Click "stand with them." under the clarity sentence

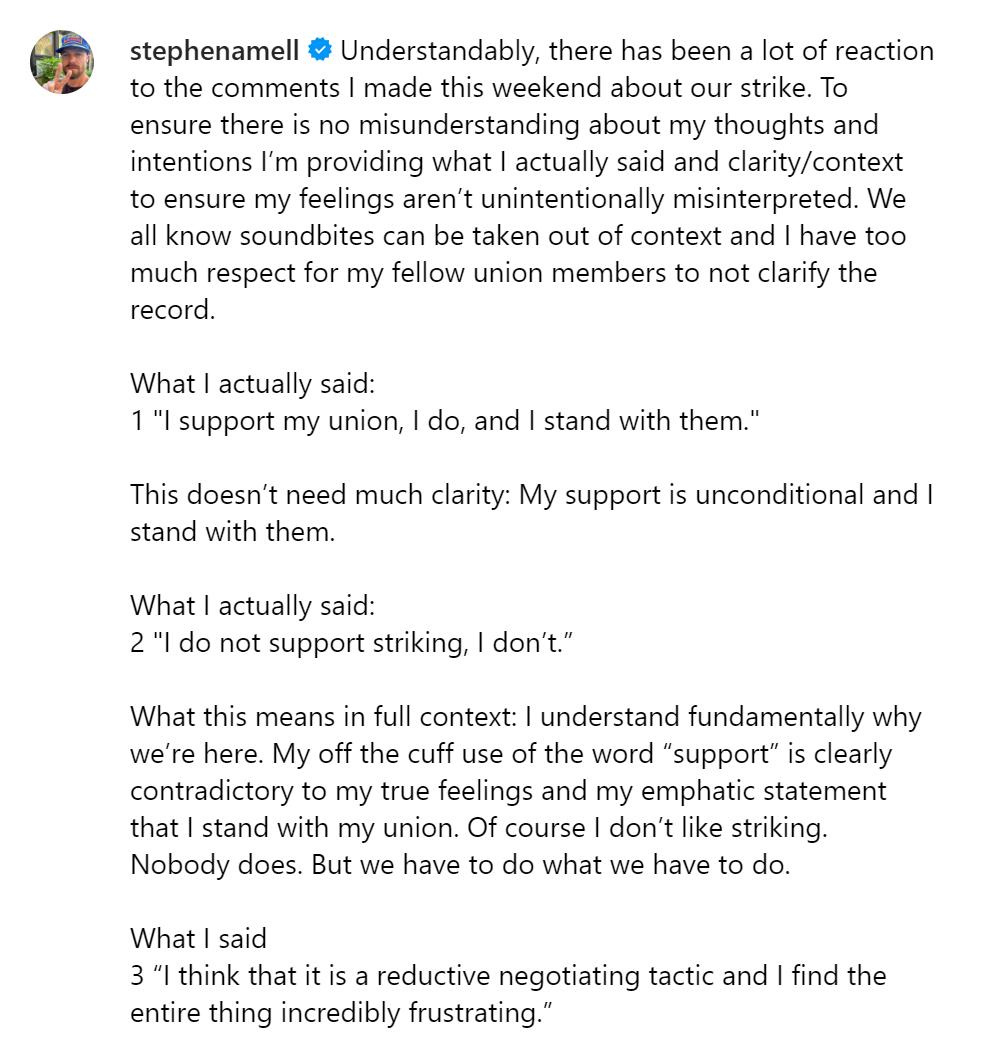[232, 531]
